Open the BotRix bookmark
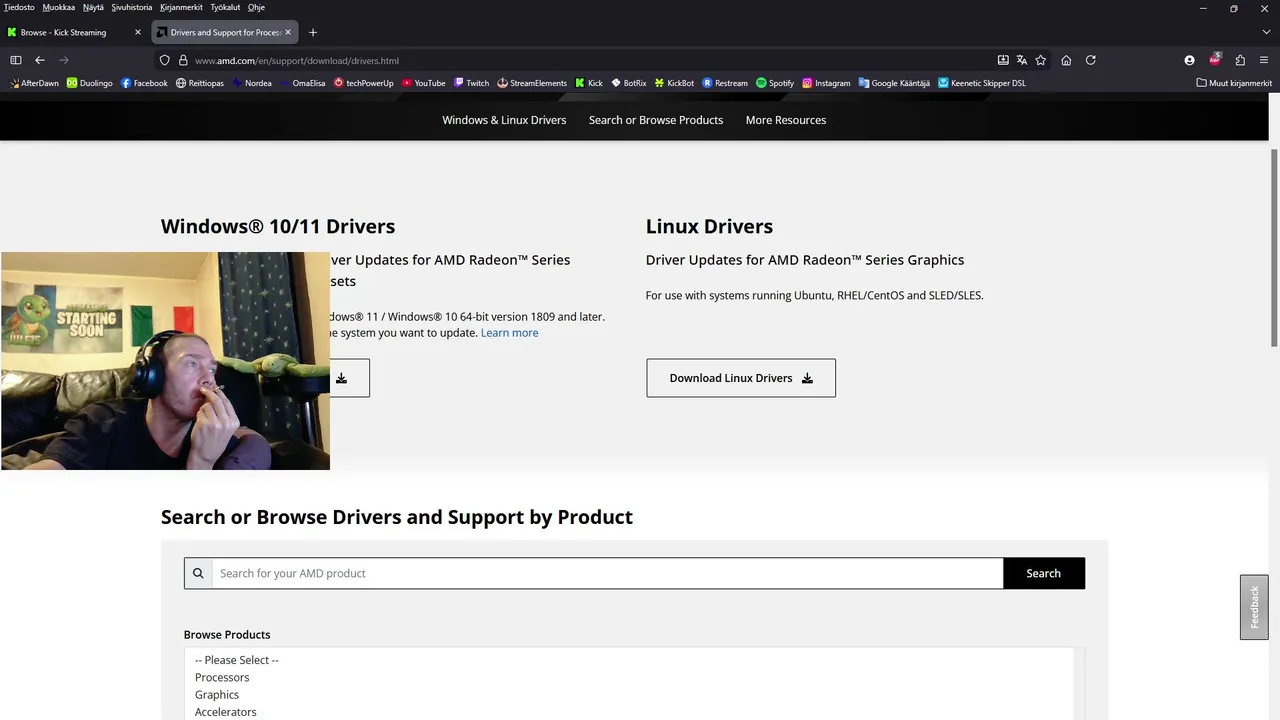Screen dimensions: 1280x720 (629, 83)
